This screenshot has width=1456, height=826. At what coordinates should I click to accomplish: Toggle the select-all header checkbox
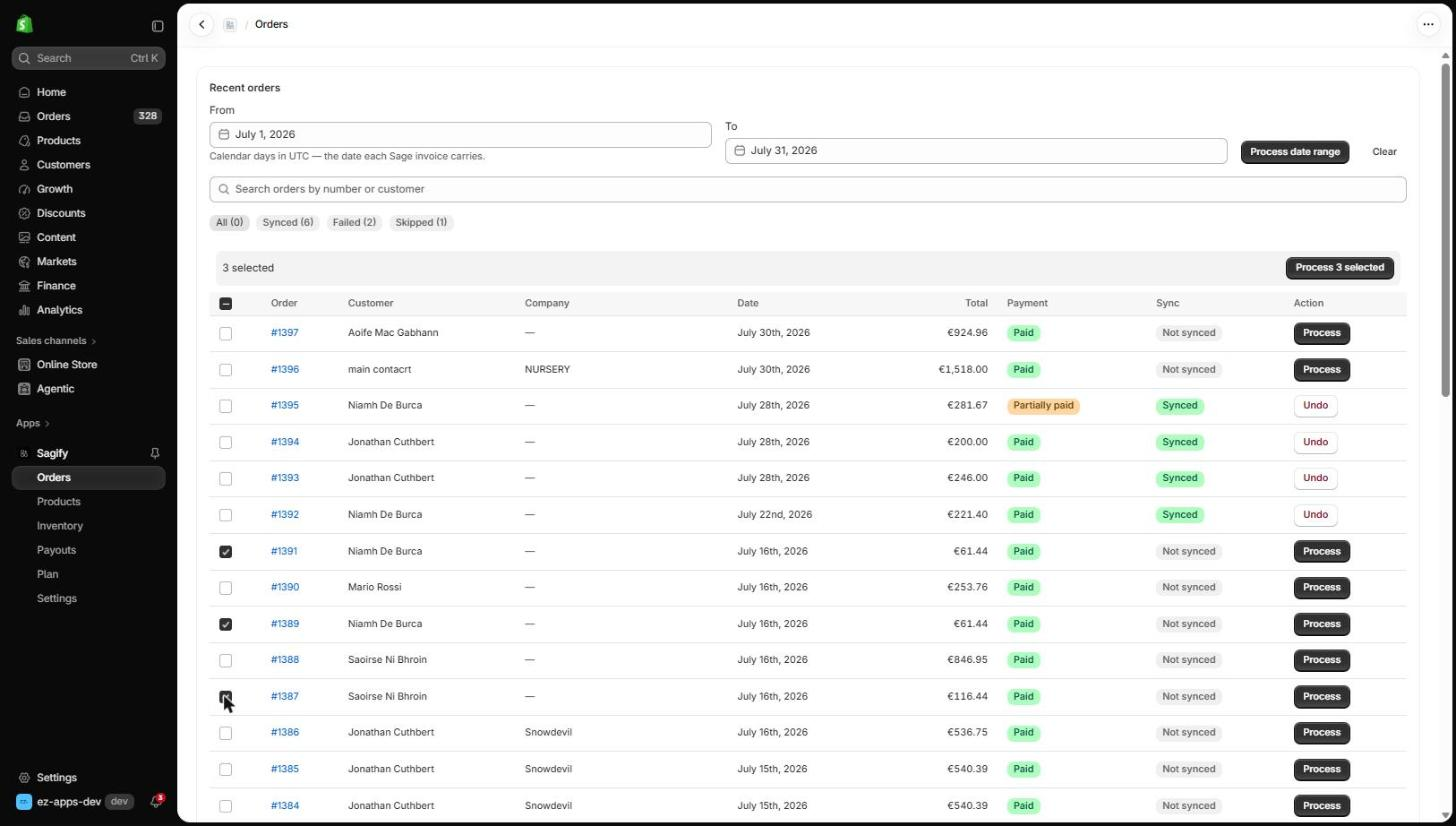[226, 304]
